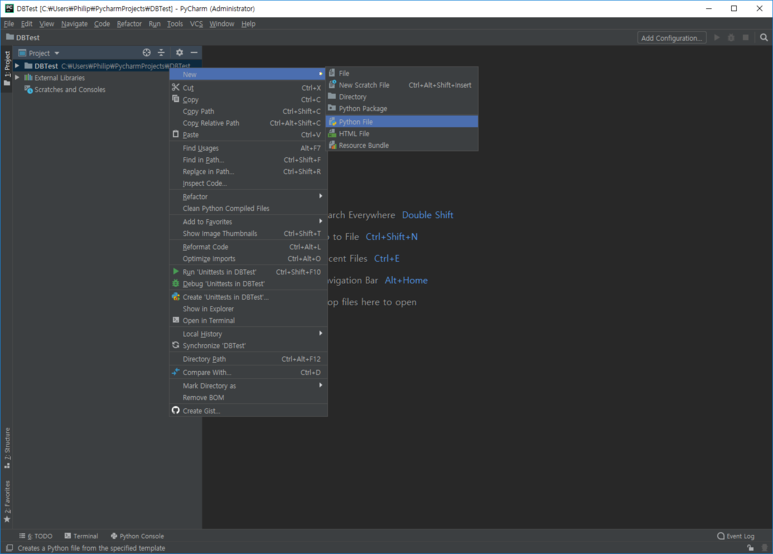Choose Optimize Imports entry

pos(248,259)
